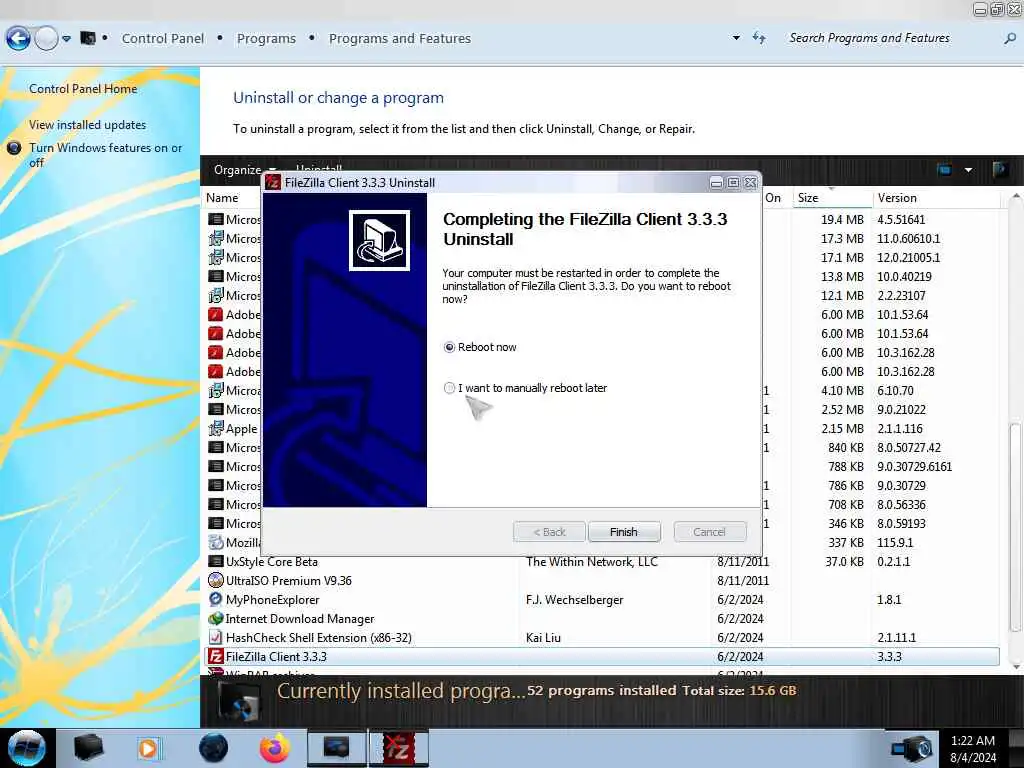
Task: Click the Kai Liu publisher cell
Action: click(x=543, y=637)
